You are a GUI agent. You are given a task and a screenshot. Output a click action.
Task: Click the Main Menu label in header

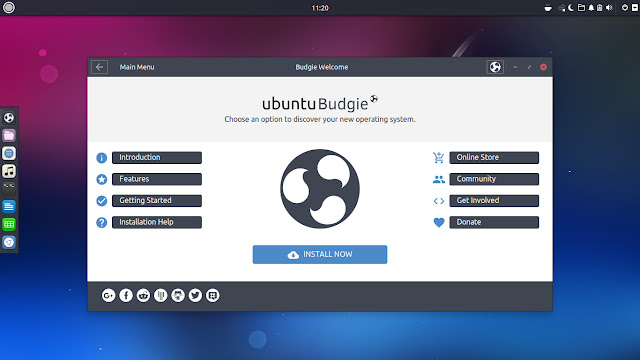[x=137, y=67]
